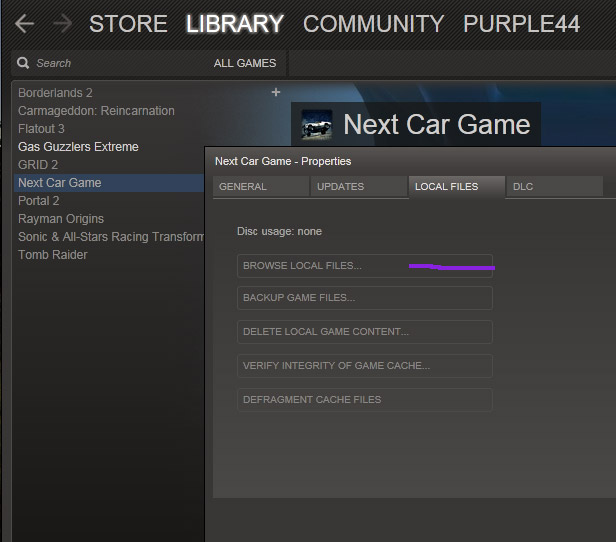Image resolution: width=616 pixels, height=542 pixels.
Task: Click DELETE LOCAL GAME CONTENT button
Action: tap(365, 332)
